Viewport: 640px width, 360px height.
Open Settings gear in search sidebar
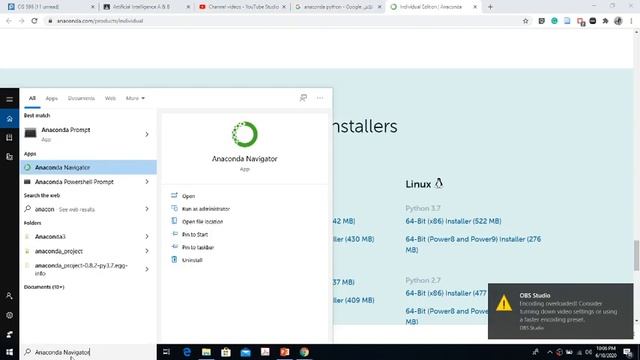point(9,315)
